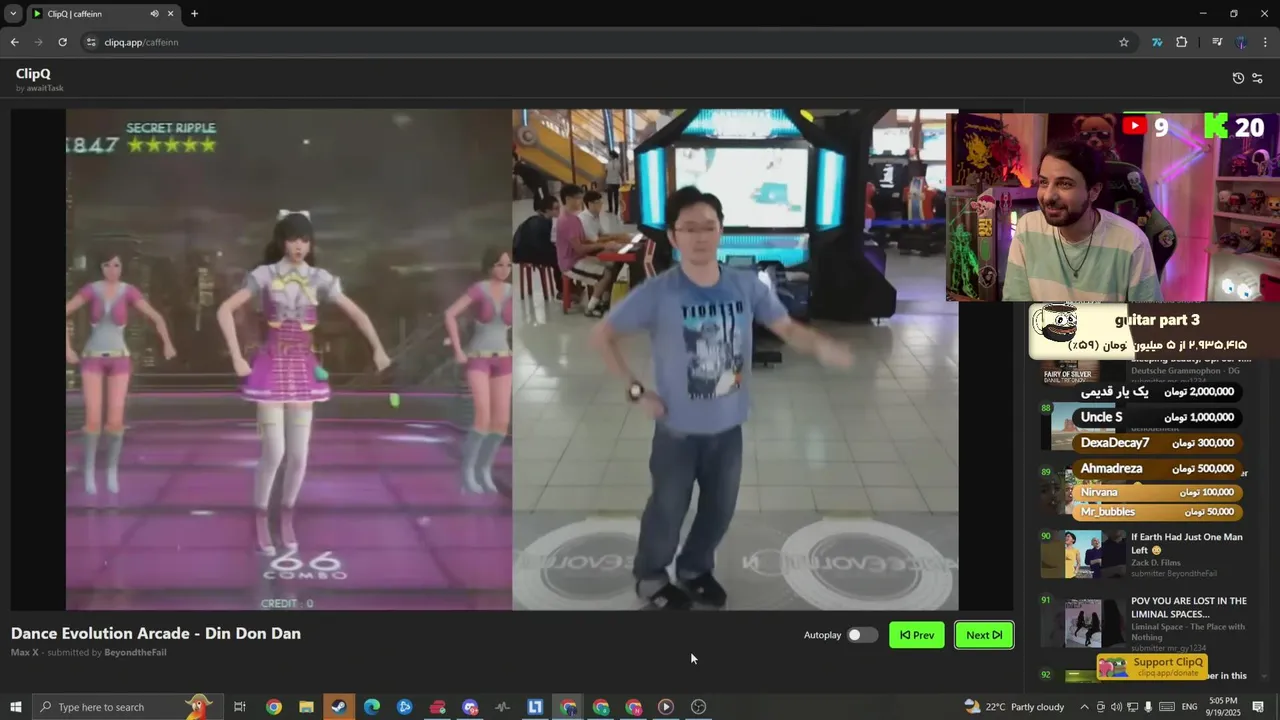
Task: Reload the clipq.app page
Action: coord(62,42)
